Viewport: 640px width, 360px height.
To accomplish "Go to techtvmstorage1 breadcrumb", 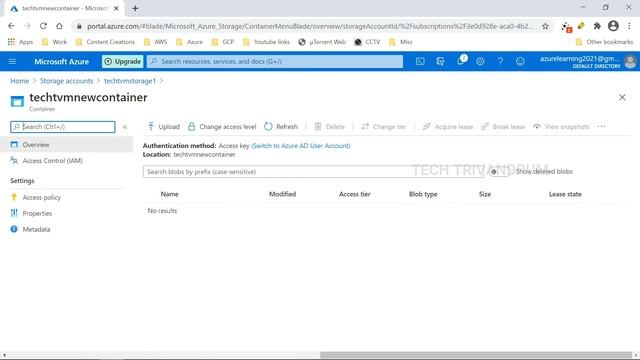I will 130,81.
